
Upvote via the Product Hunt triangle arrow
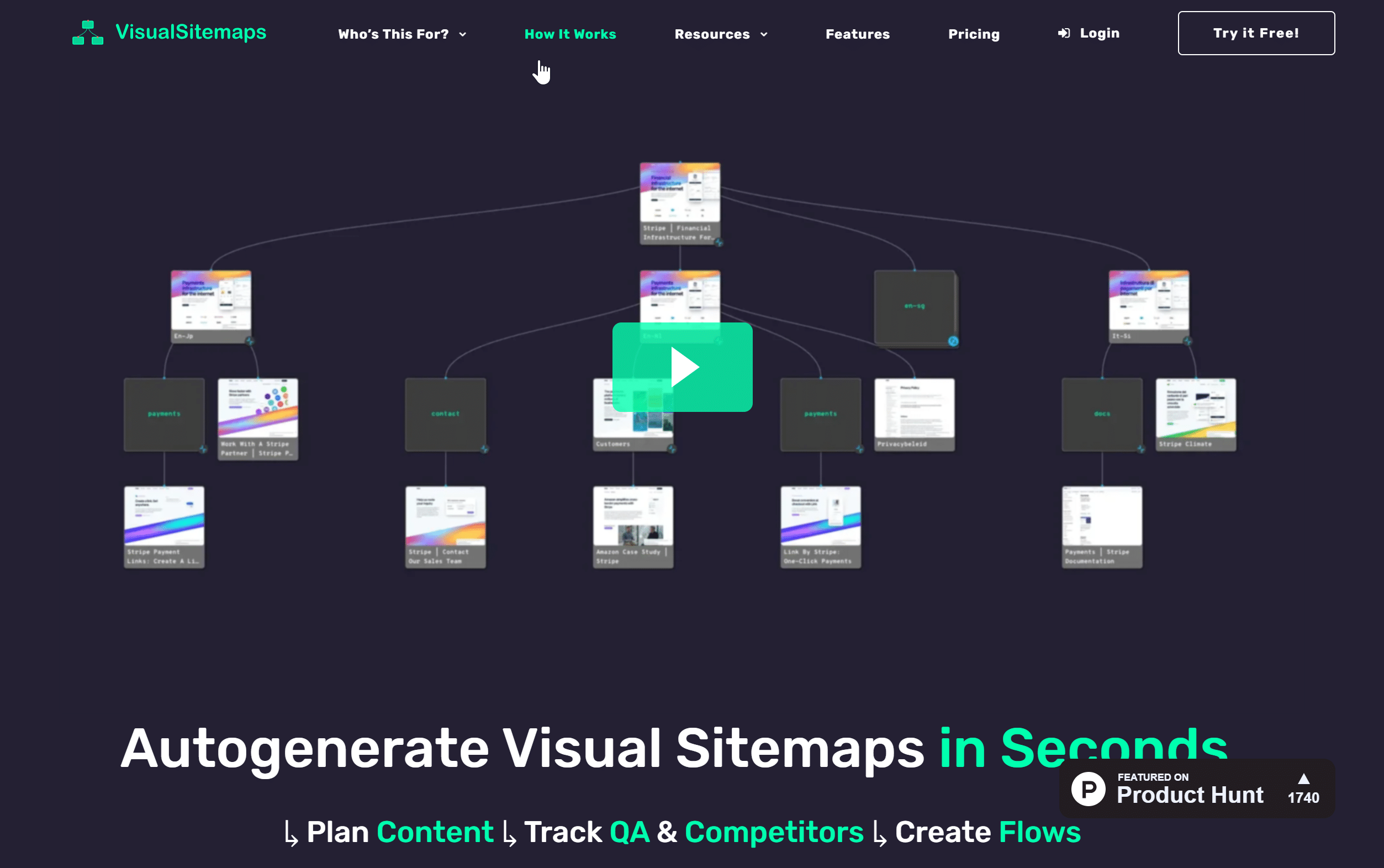pos(1303,779)
